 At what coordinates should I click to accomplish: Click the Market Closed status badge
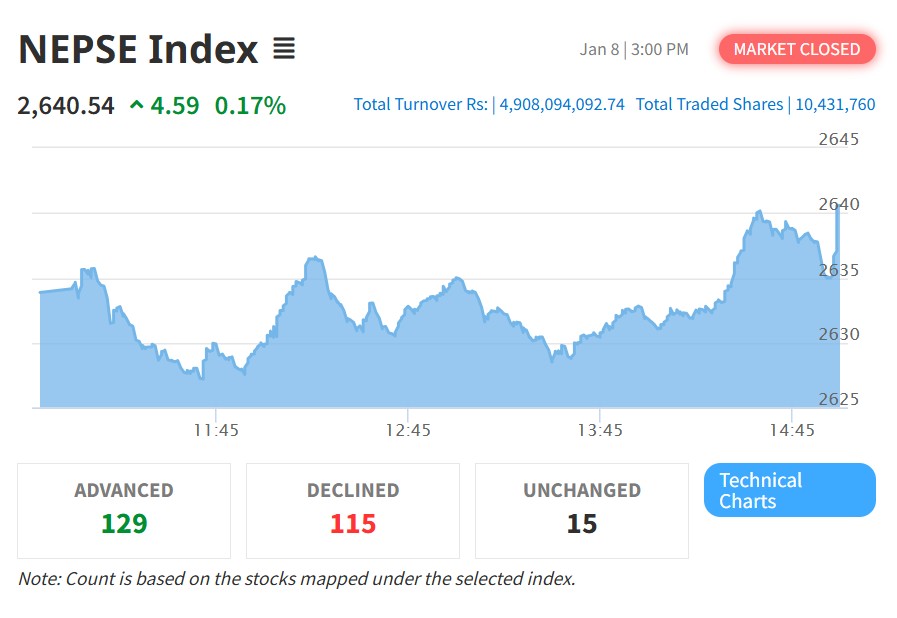[796, 49]
